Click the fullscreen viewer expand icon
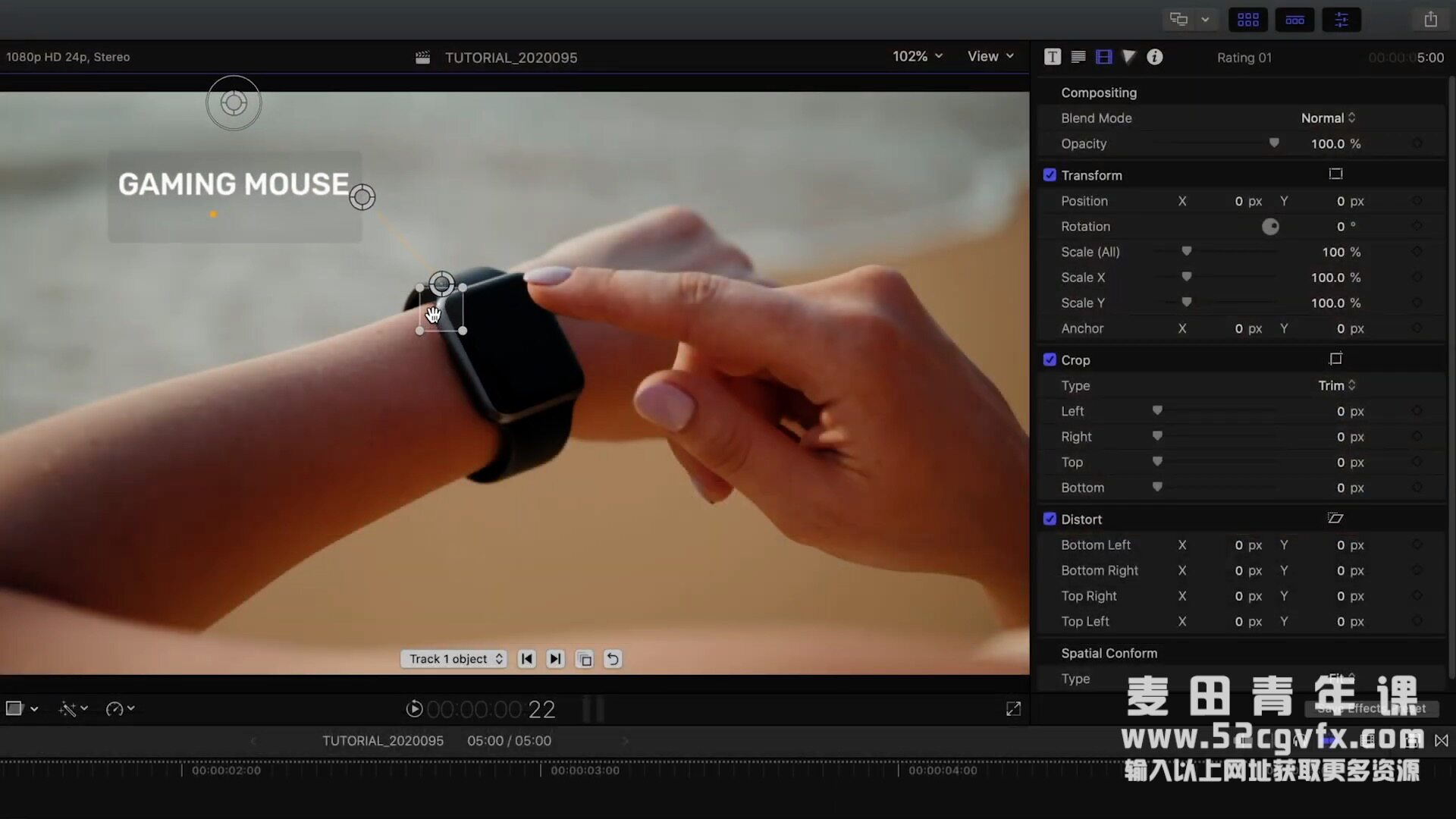1456x819 pixels. coord(1013,708)
